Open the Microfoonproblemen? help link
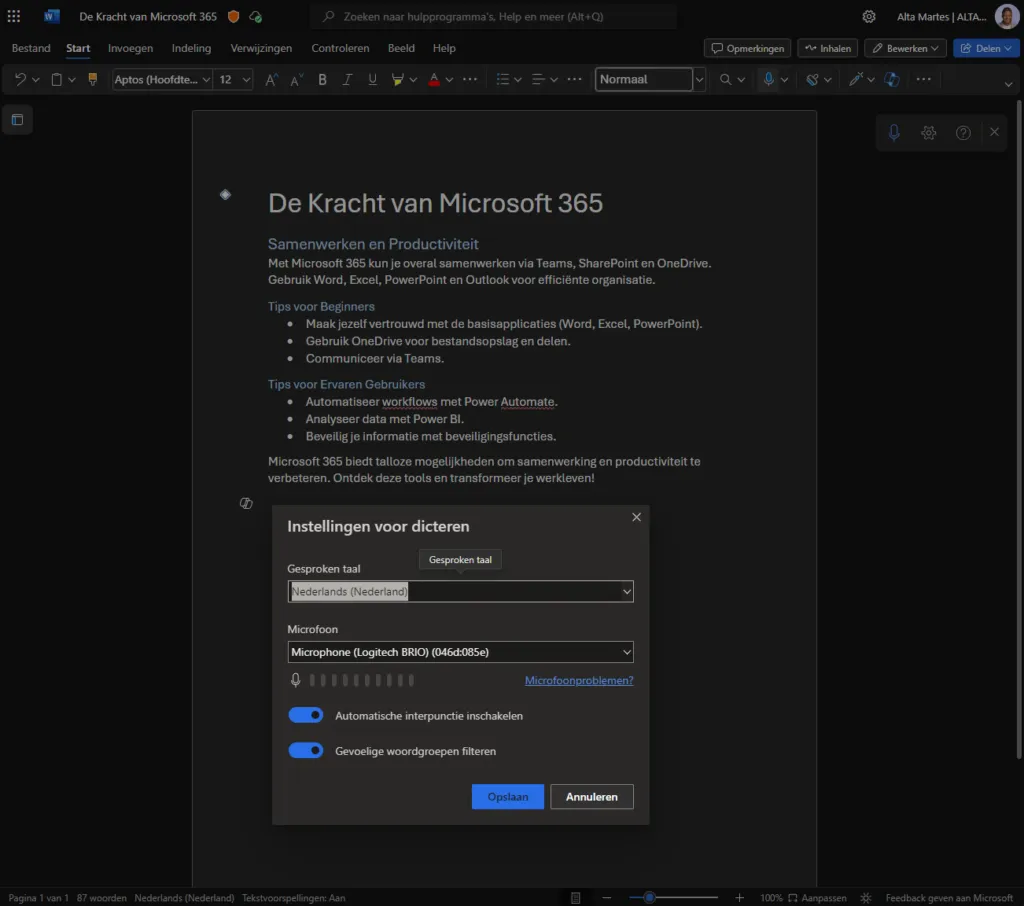 coord(579,680)
